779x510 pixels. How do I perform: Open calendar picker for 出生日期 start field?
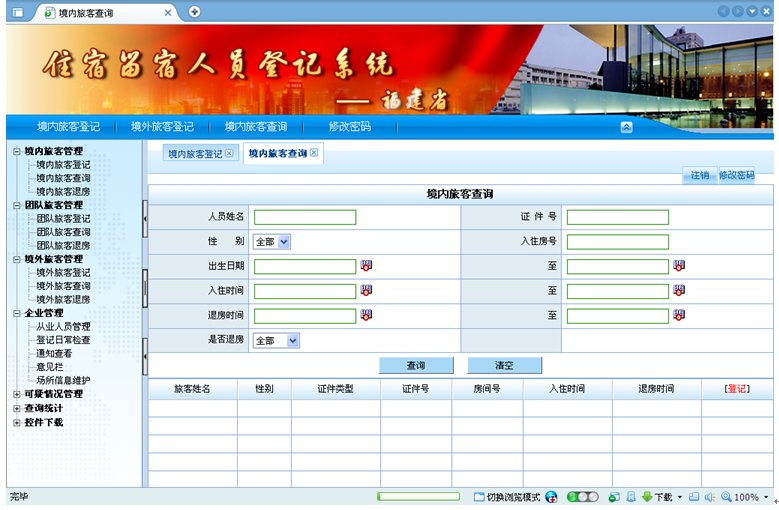(x=366, y=266)
